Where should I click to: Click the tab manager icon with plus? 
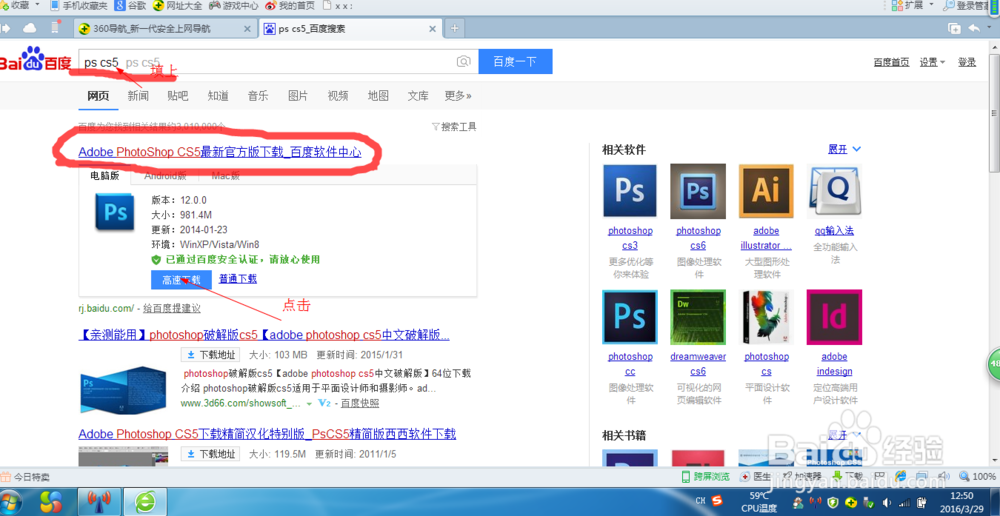tap(954, 28)
